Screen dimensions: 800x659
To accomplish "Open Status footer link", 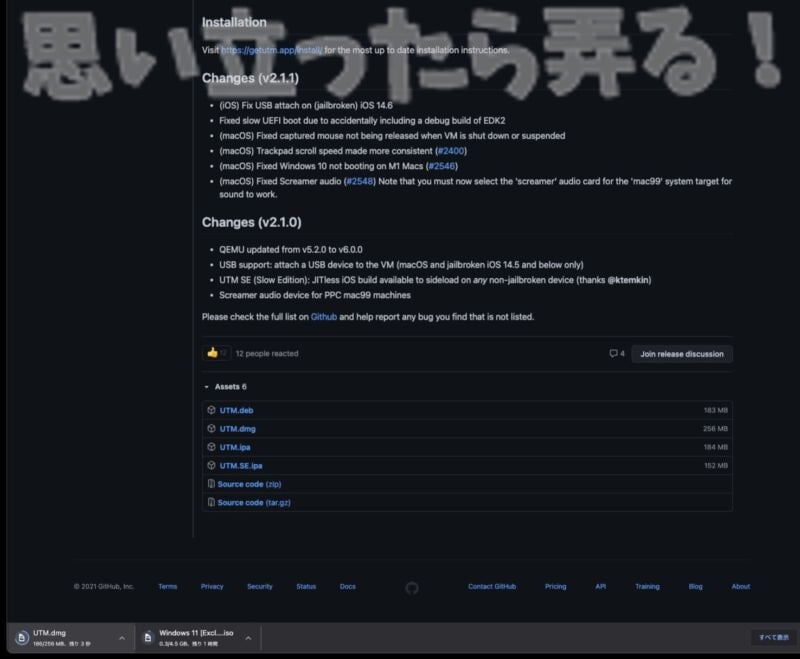I will (306, 587).
